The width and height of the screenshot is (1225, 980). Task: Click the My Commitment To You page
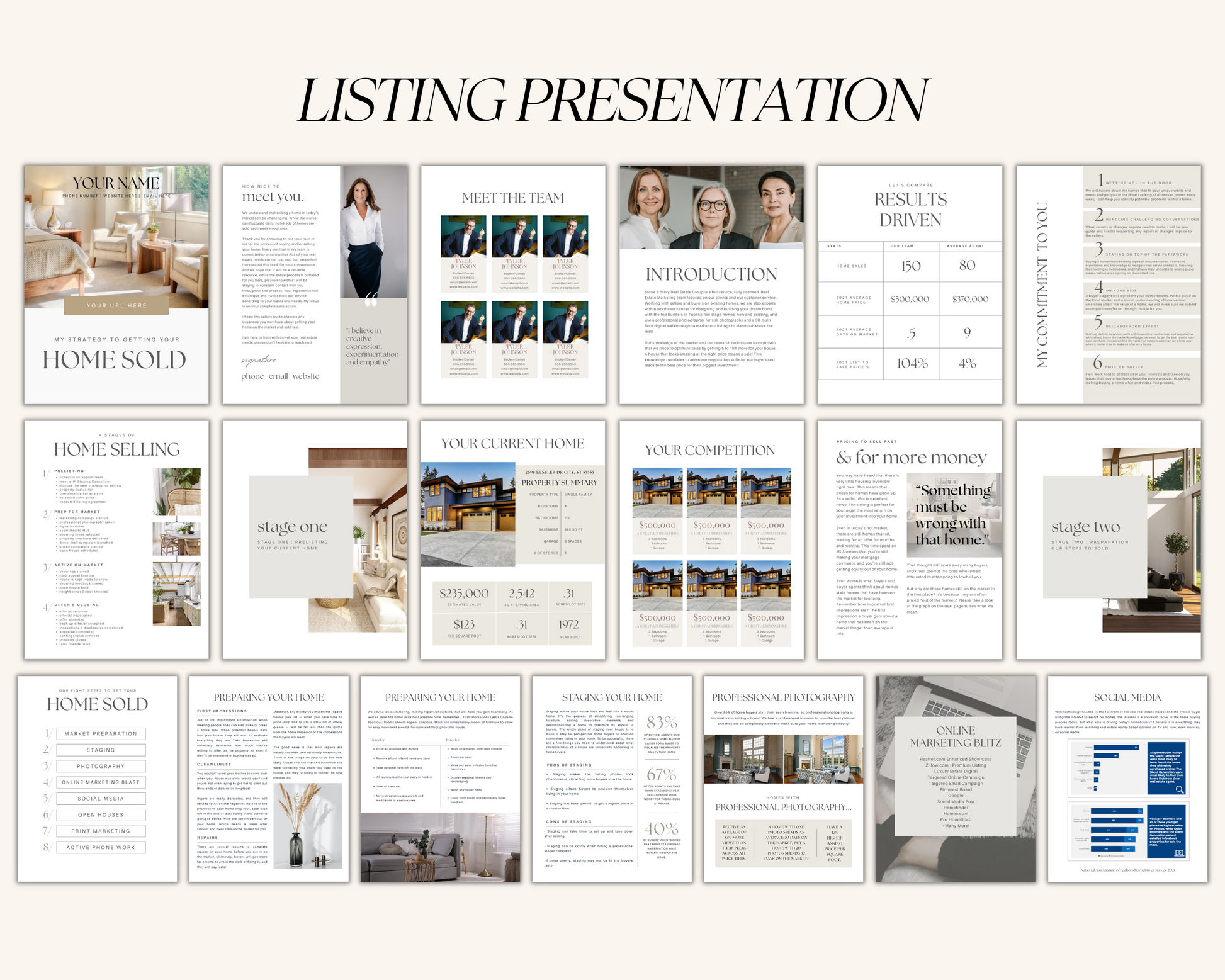click(x=1108, y=284)
